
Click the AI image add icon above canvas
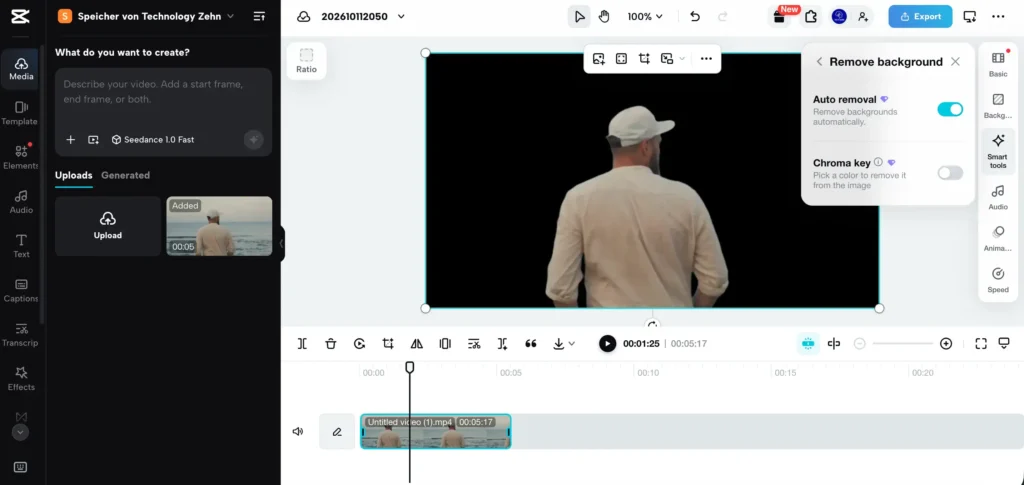tap(598, 59)
